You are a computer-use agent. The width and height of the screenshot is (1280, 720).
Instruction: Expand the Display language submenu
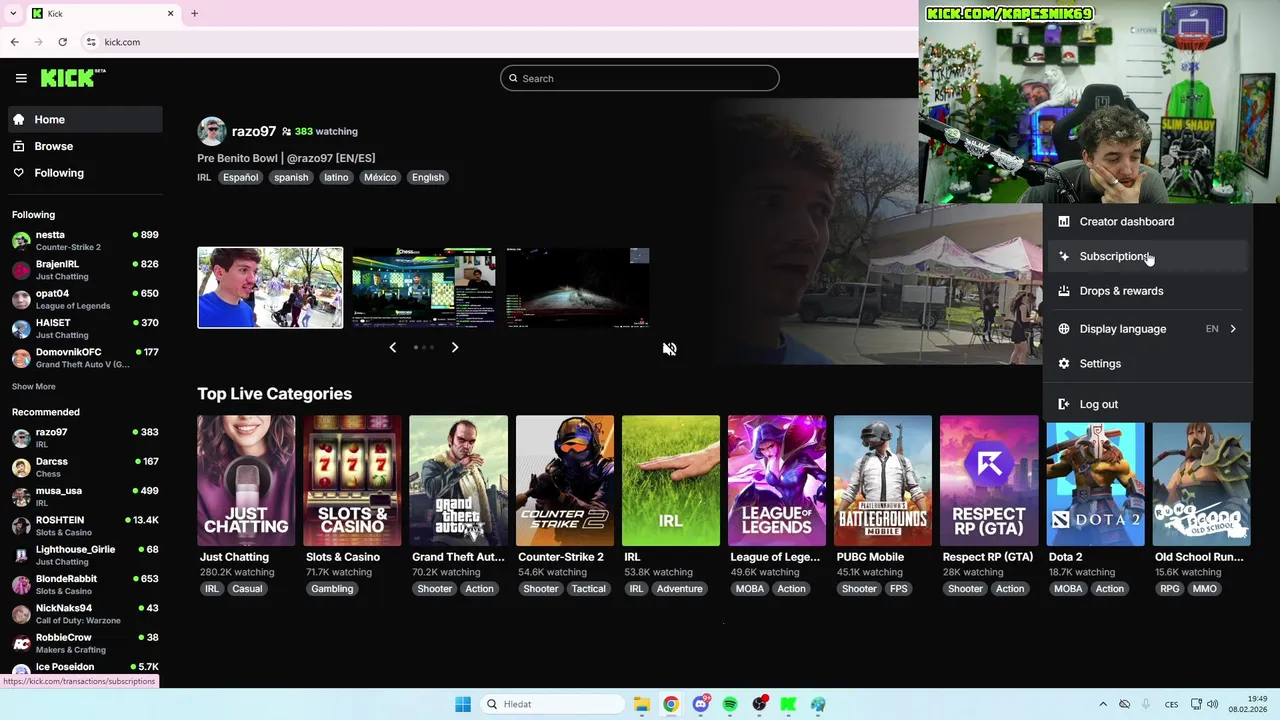(x=1148, y=329)
